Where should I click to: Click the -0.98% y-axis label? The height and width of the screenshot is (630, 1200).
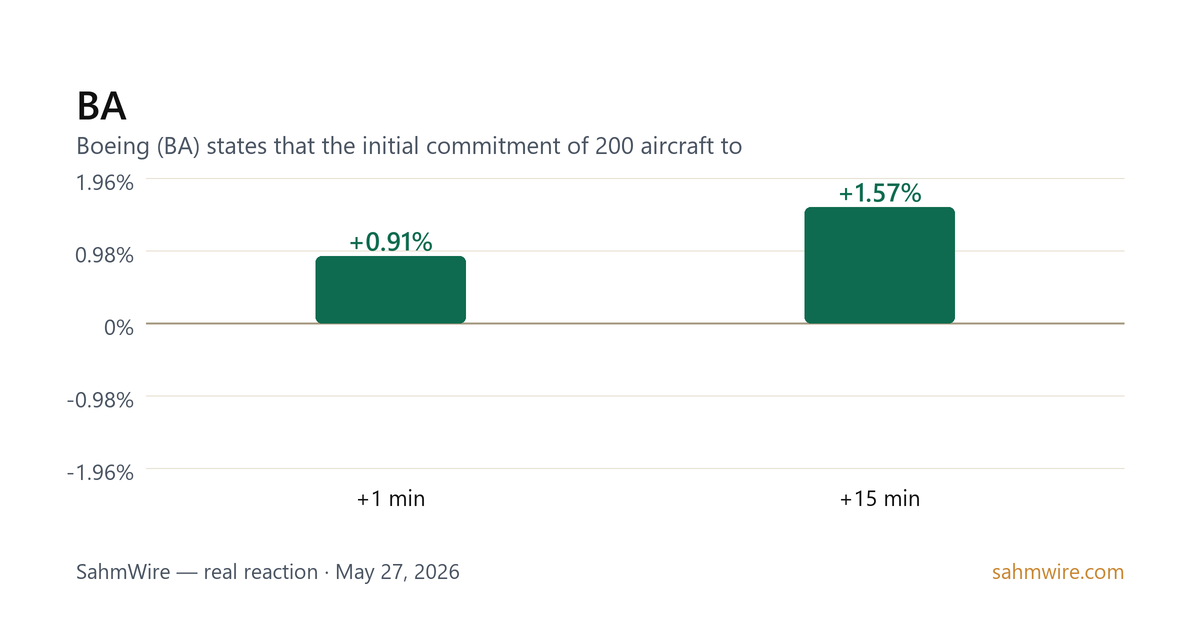(x=100, y=400)
